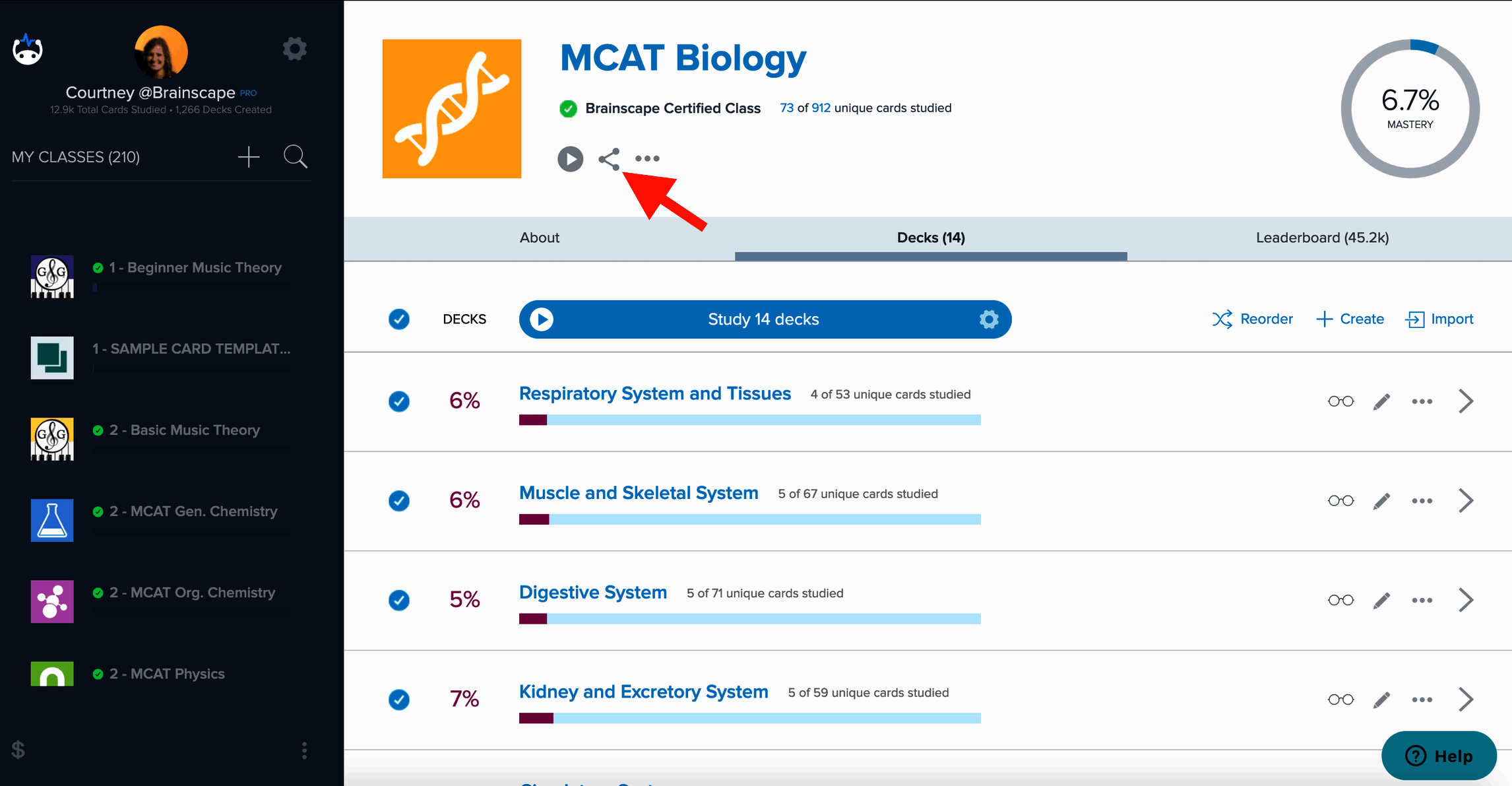This screenshot has width=1512, height=786.
Task: Open the search magnifier in My Classes
Action: coord(295,157)
